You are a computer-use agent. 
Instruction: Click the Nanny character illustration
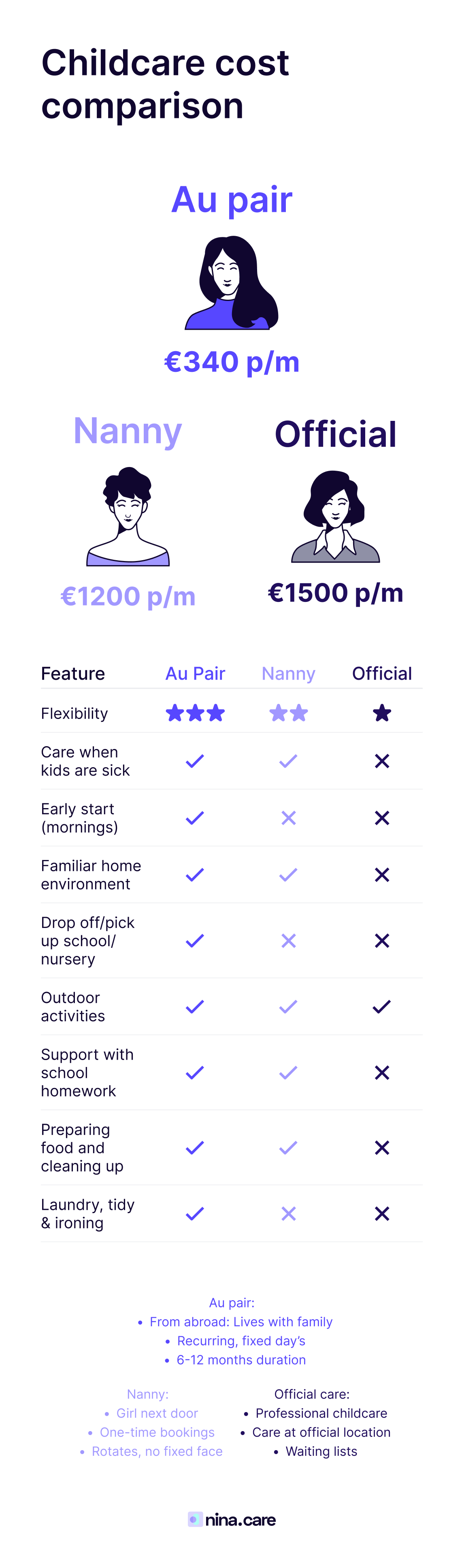(x=128, y=516)
